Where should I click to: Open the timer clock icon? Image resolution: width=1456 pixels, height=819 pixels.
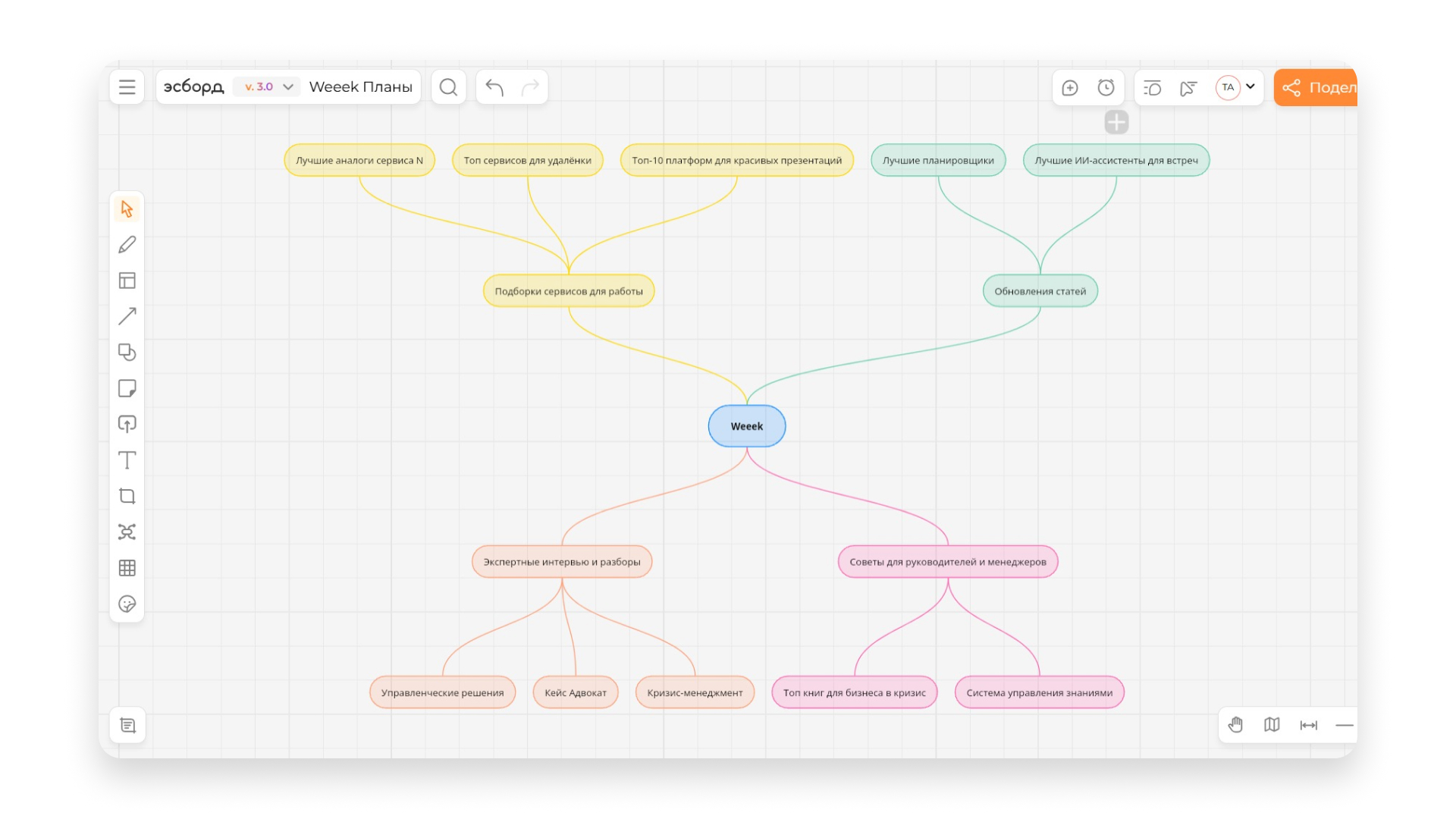pyautogui.click(x=1106, y=88)
